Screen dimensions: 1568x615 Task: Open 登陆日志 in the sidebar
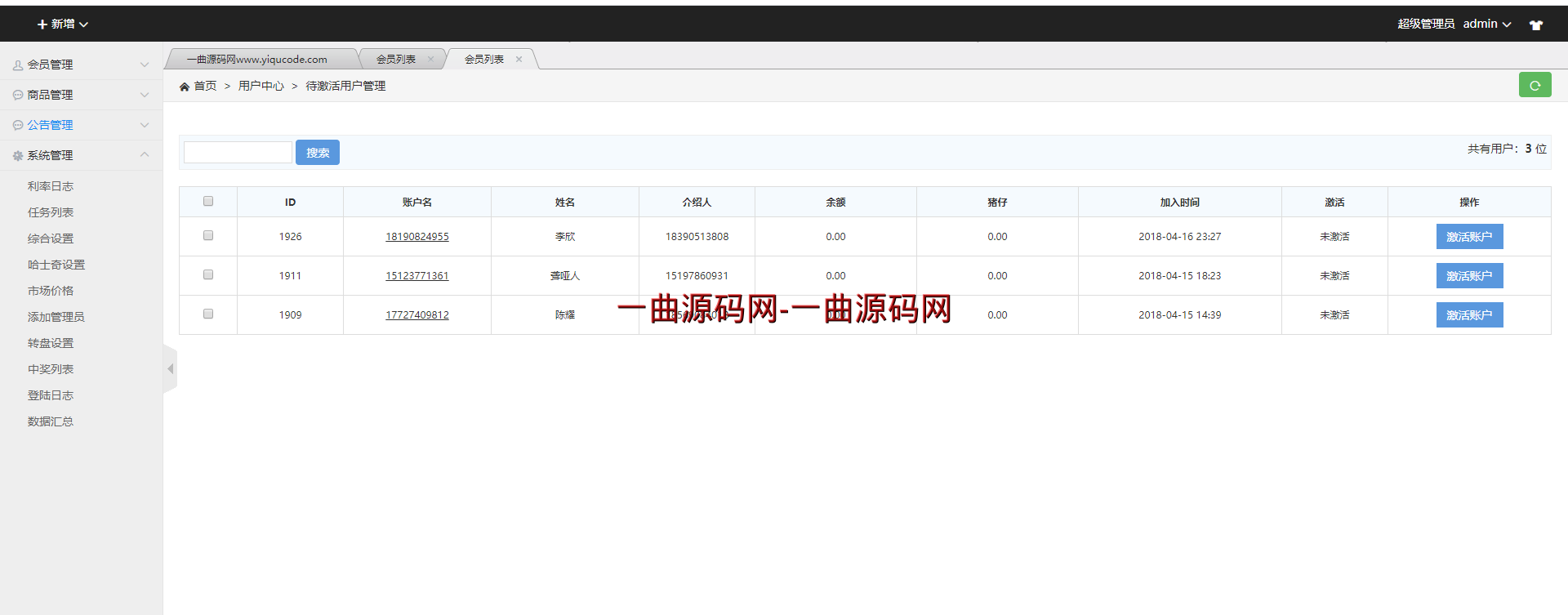[51, 395]
